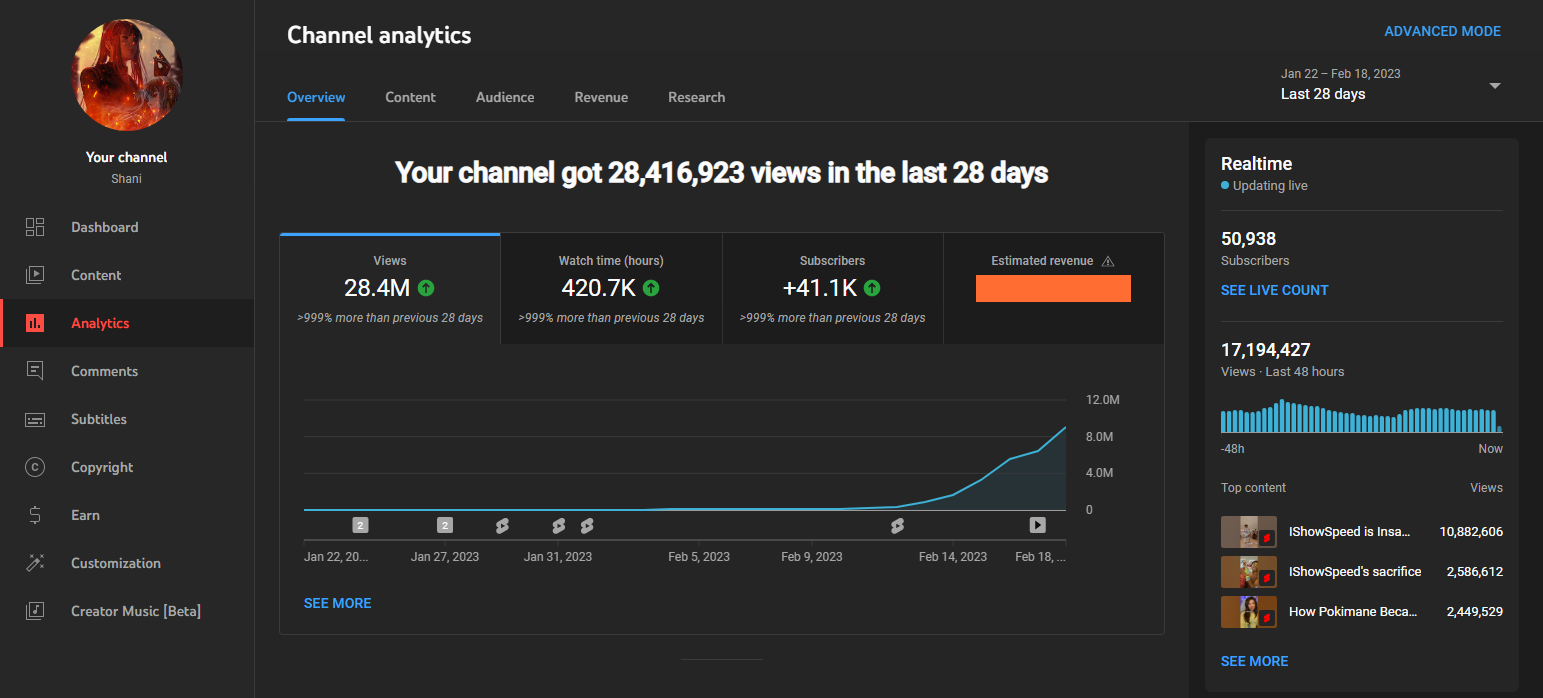This screenshot has width=1543, height=698.
Task: Select the Watch time hours metric card
Action: 610,288
